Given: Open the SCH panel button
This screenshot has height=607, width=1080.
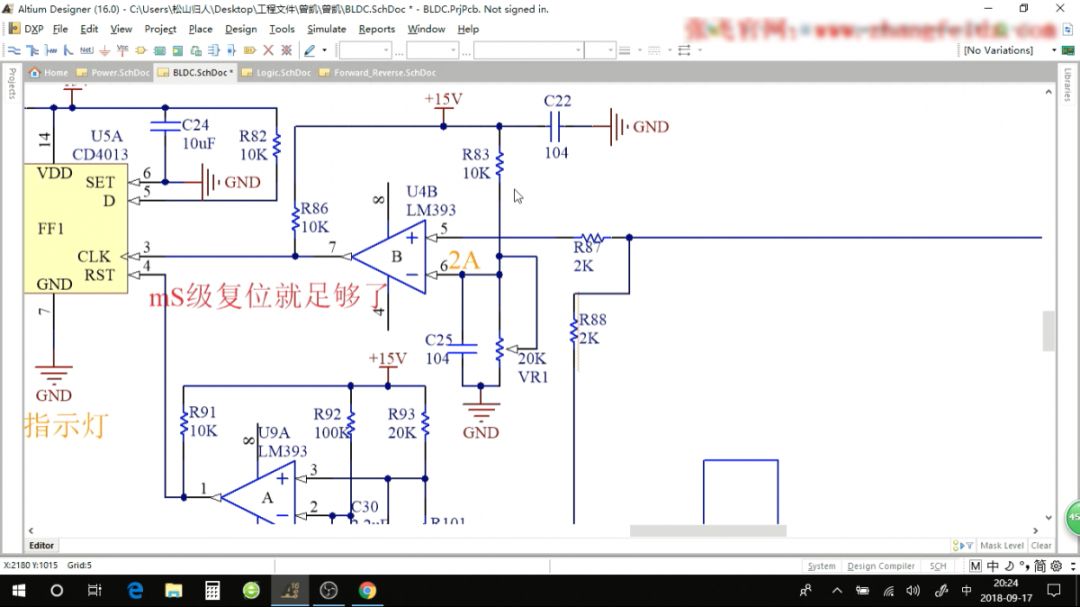Looking at the screenshot, I should click(x=937, y=566).
